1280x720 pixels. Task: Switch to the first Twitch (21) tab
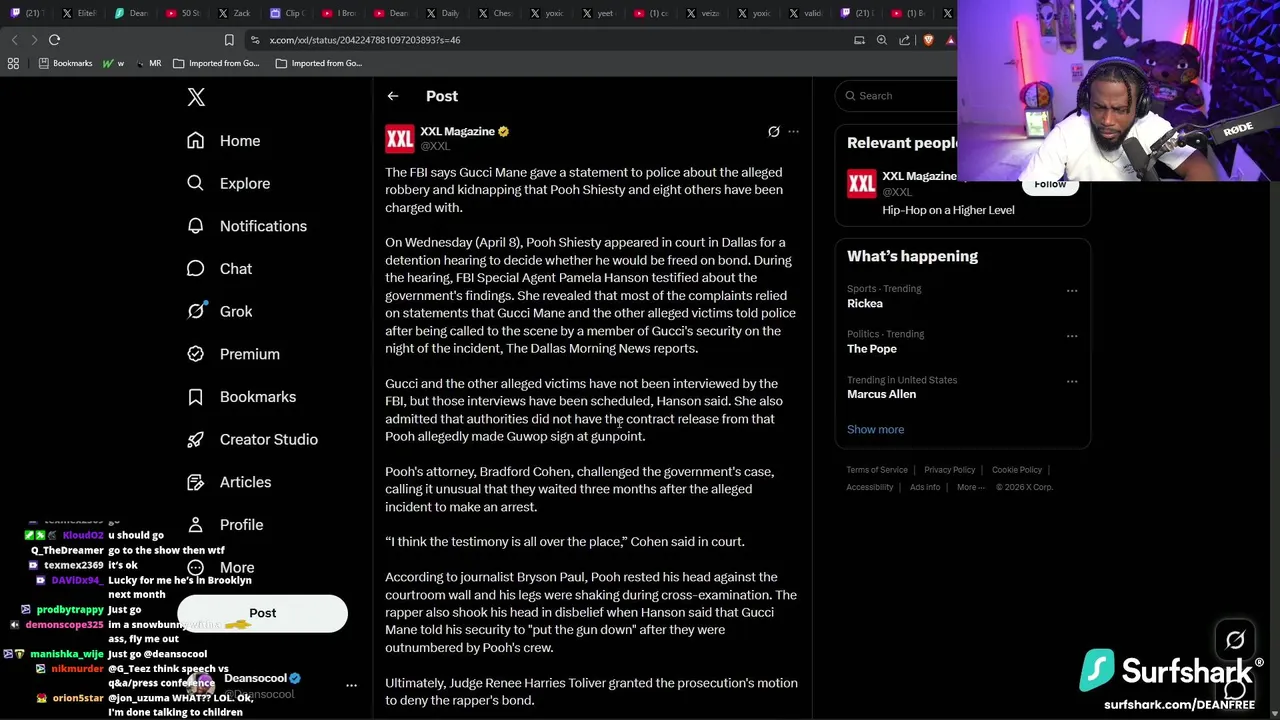coord(27,13)
